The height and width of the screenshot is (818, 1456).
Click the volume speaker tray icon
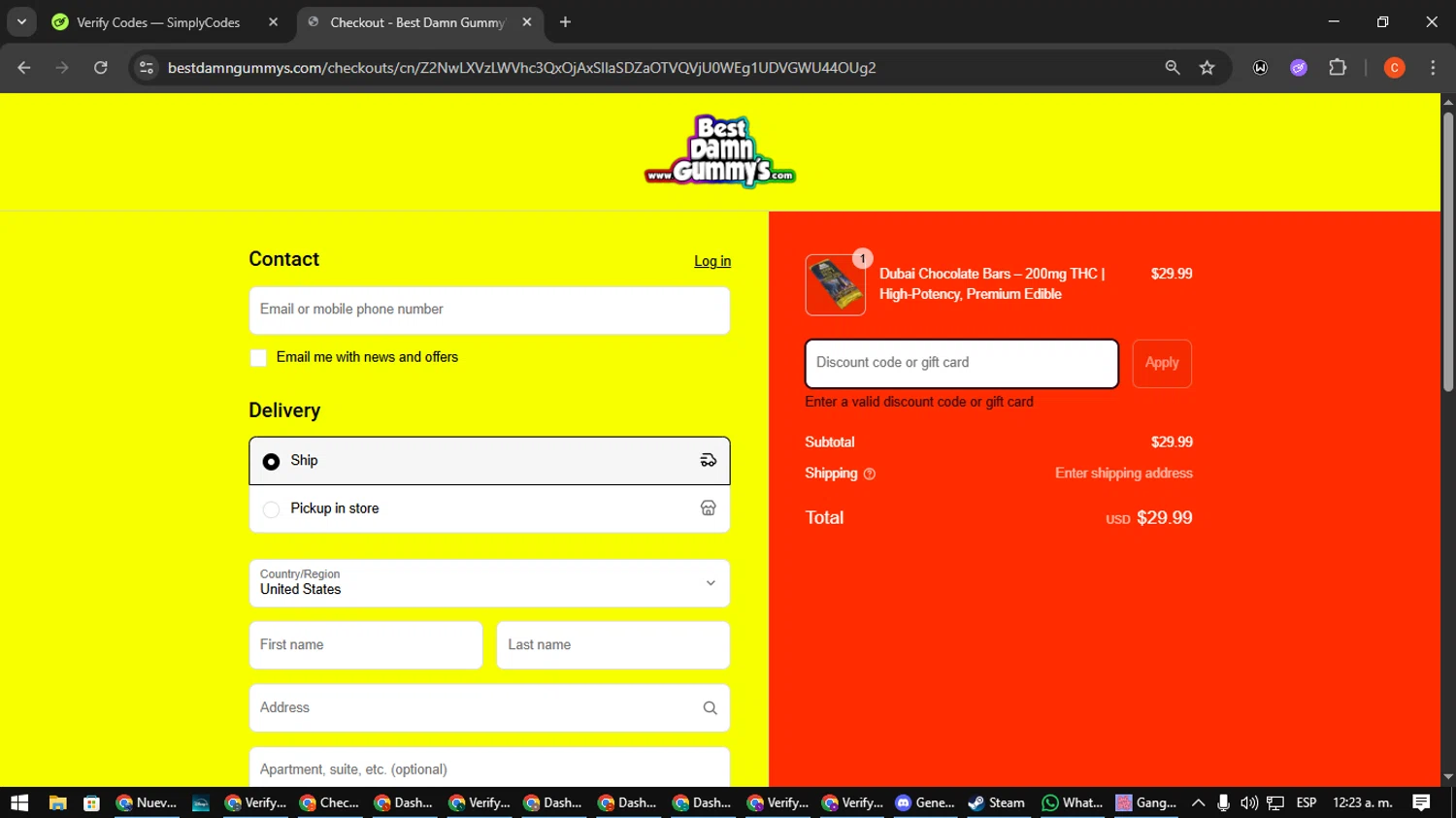point(1248,802)
